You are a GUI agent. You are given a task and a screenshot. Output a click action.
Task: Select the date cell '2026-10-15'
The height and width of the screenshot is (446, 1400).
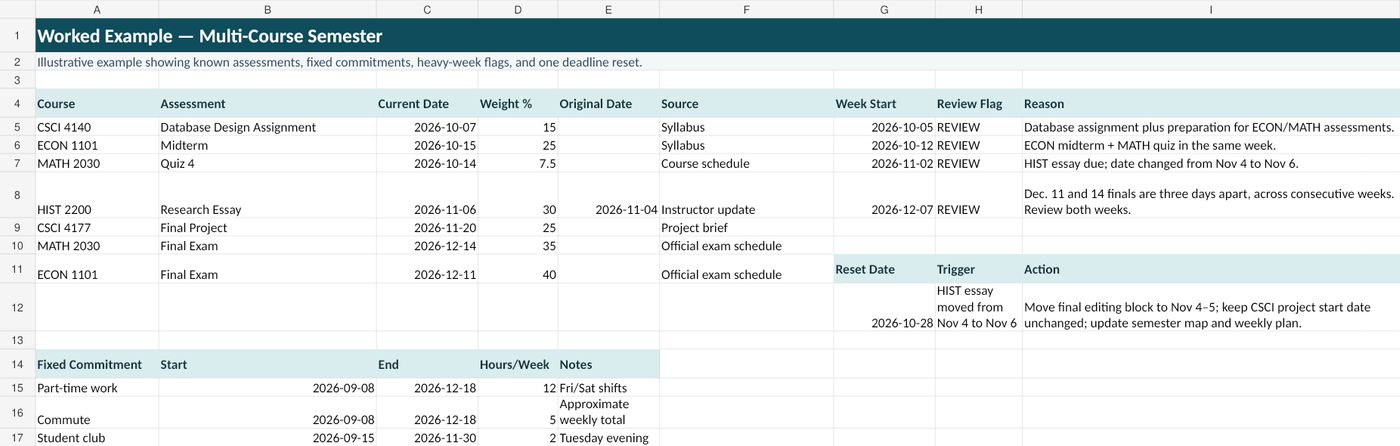pyautogui.click(x=427, y=145)
